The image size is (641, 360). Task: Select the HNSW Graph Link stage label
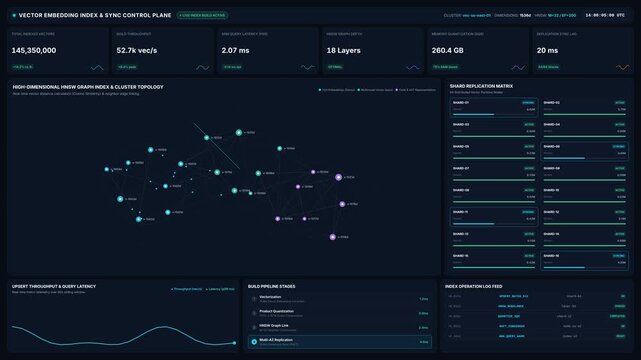(274, 326)
